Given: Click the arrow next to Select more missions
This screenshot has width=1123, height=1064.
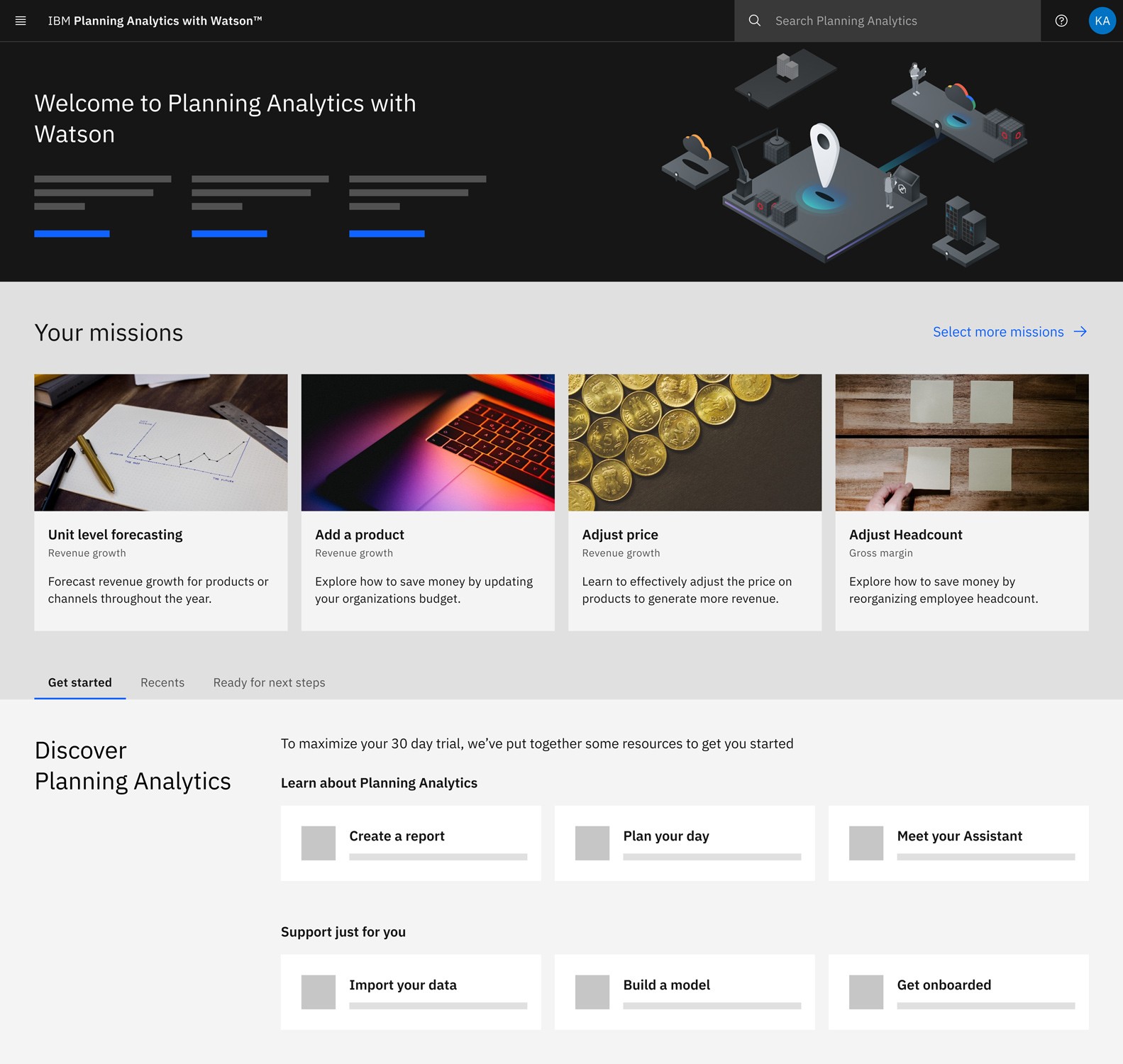Looking at the screenshot, I should click(1080, 332).
